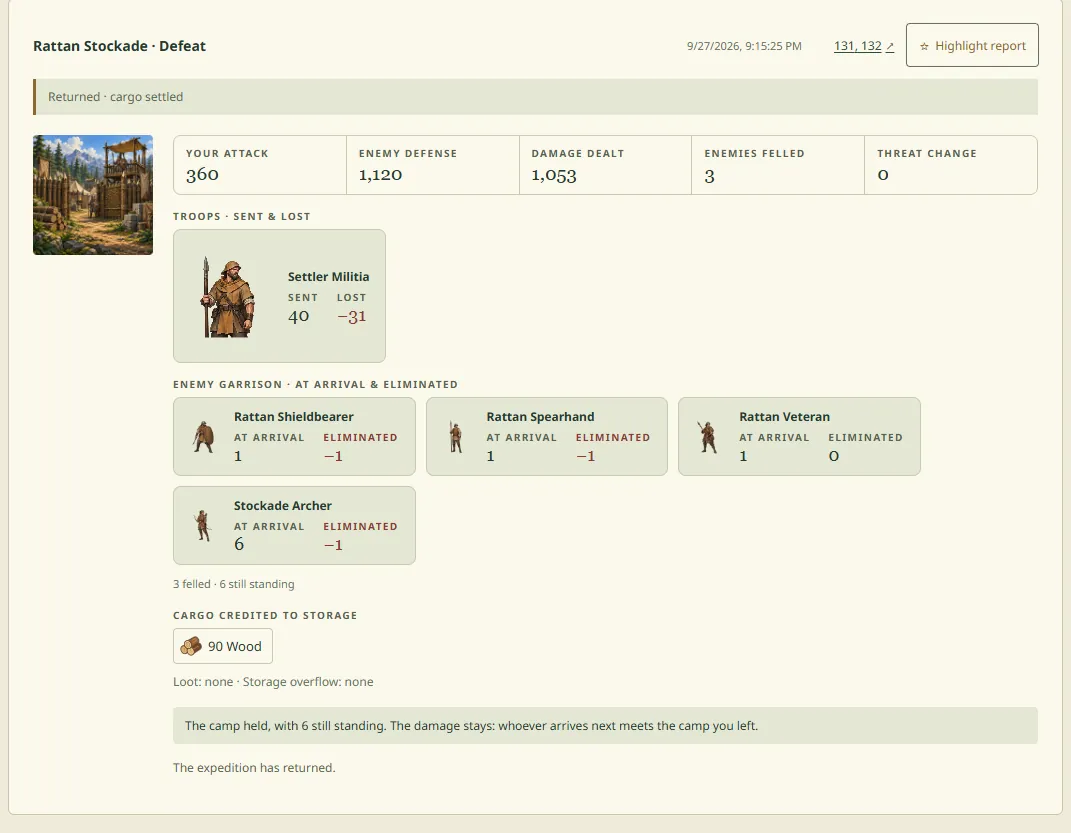Open the 131, 132 coordinates link
The width and height of the screenshot is (1071, 833).
tap(857, 46)
